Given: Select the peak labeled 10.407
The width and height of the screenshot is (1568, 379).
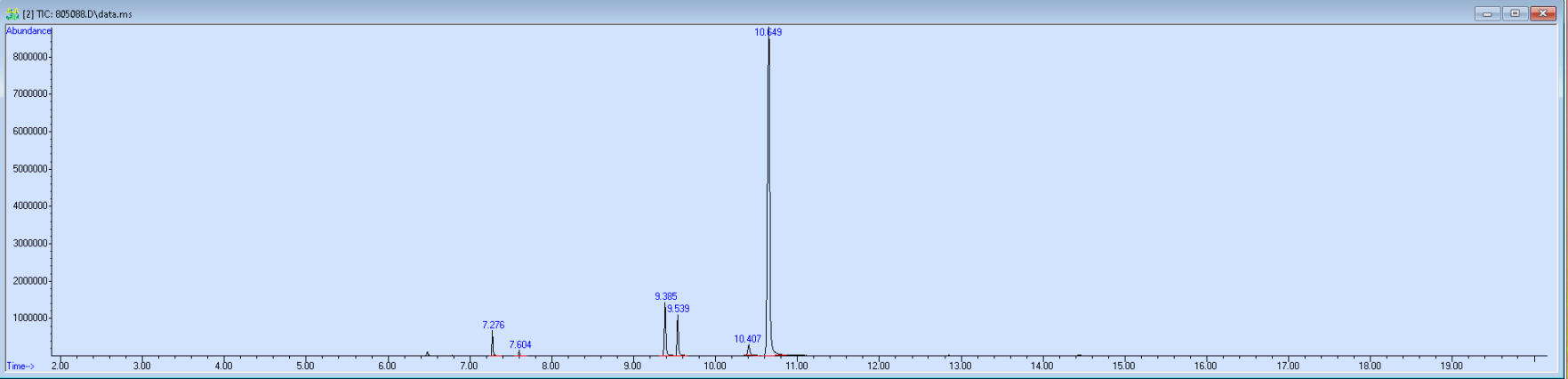Looking at the screenshot, I should point(747,339).
